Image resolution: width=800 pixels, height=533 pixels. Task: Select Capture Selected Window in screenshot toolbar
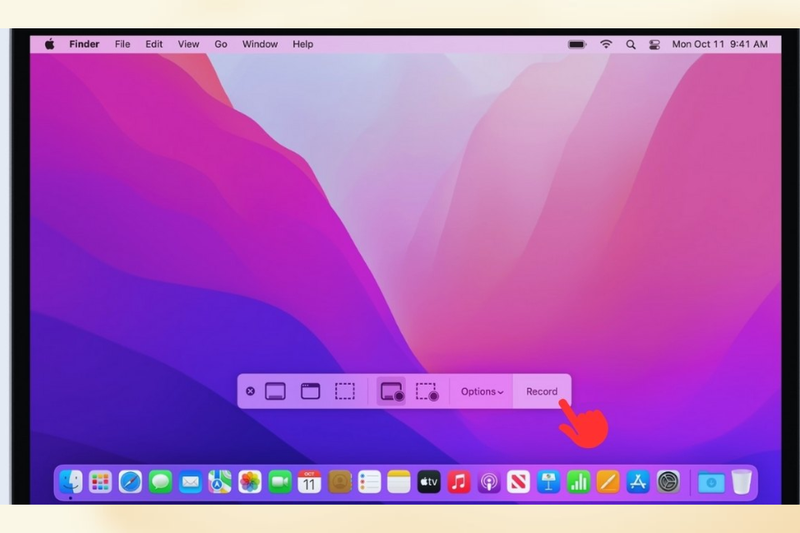pyautogui.click(x=310, y=391)
